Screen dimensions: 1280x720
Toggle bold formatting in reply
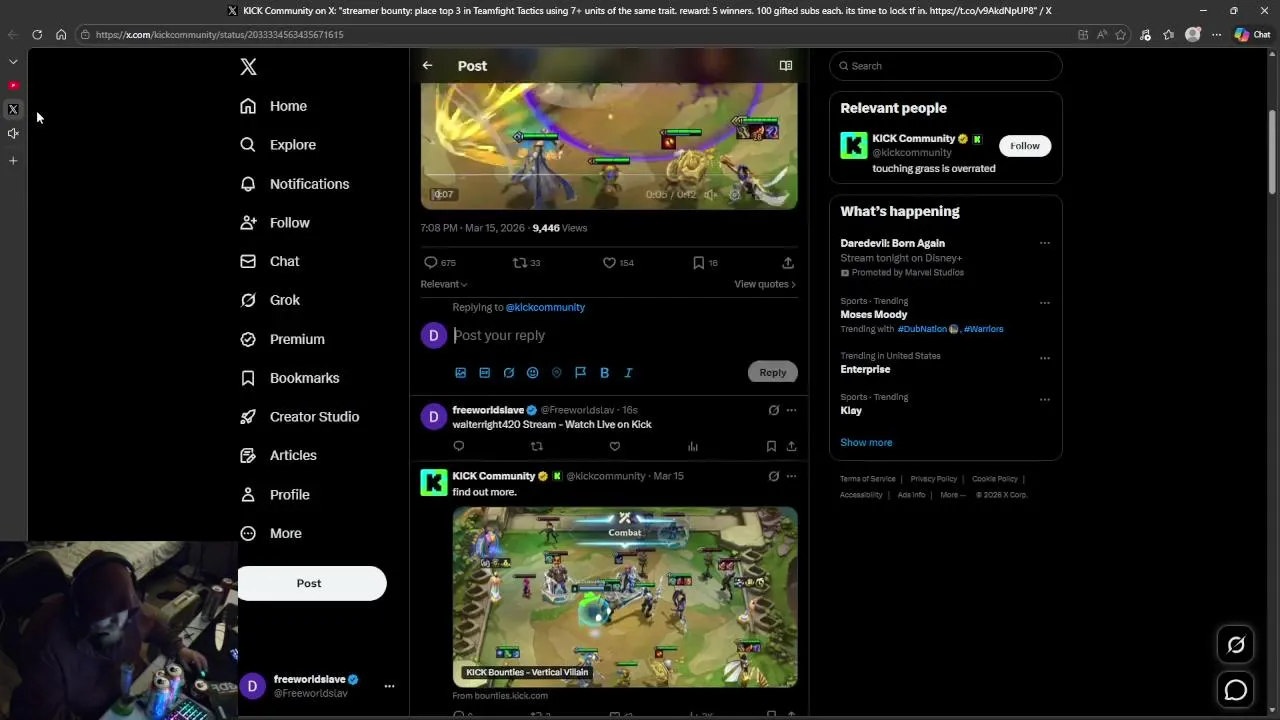tap(604, 373)
